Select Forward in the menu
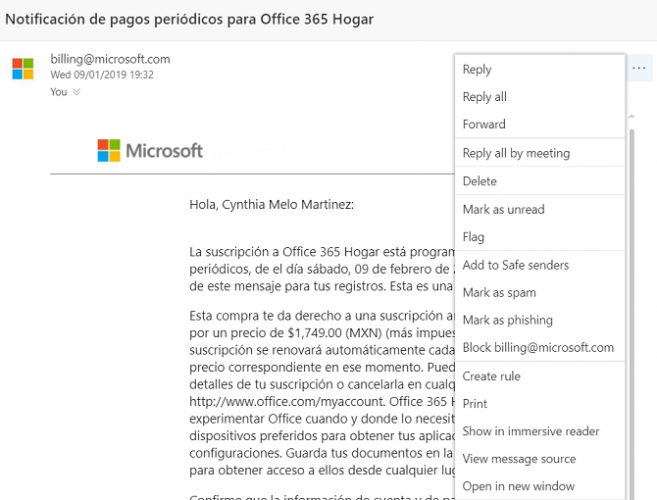 (x=540, y=124)
